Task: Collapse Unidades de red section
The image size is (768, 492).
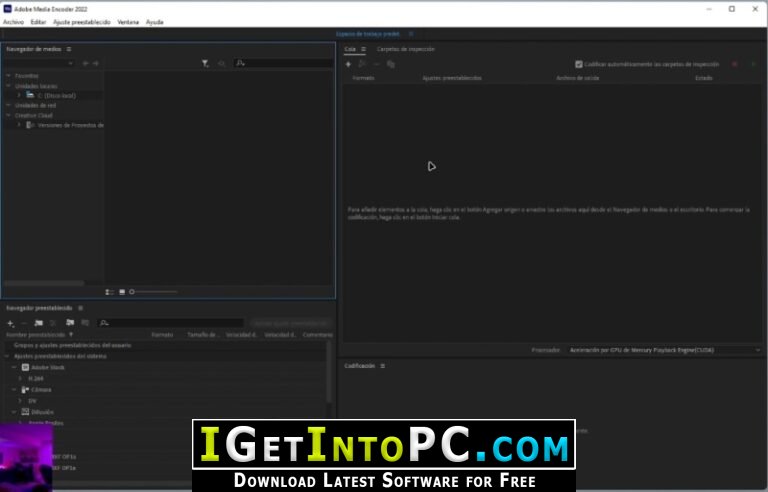Action: [x=8, y=105]
